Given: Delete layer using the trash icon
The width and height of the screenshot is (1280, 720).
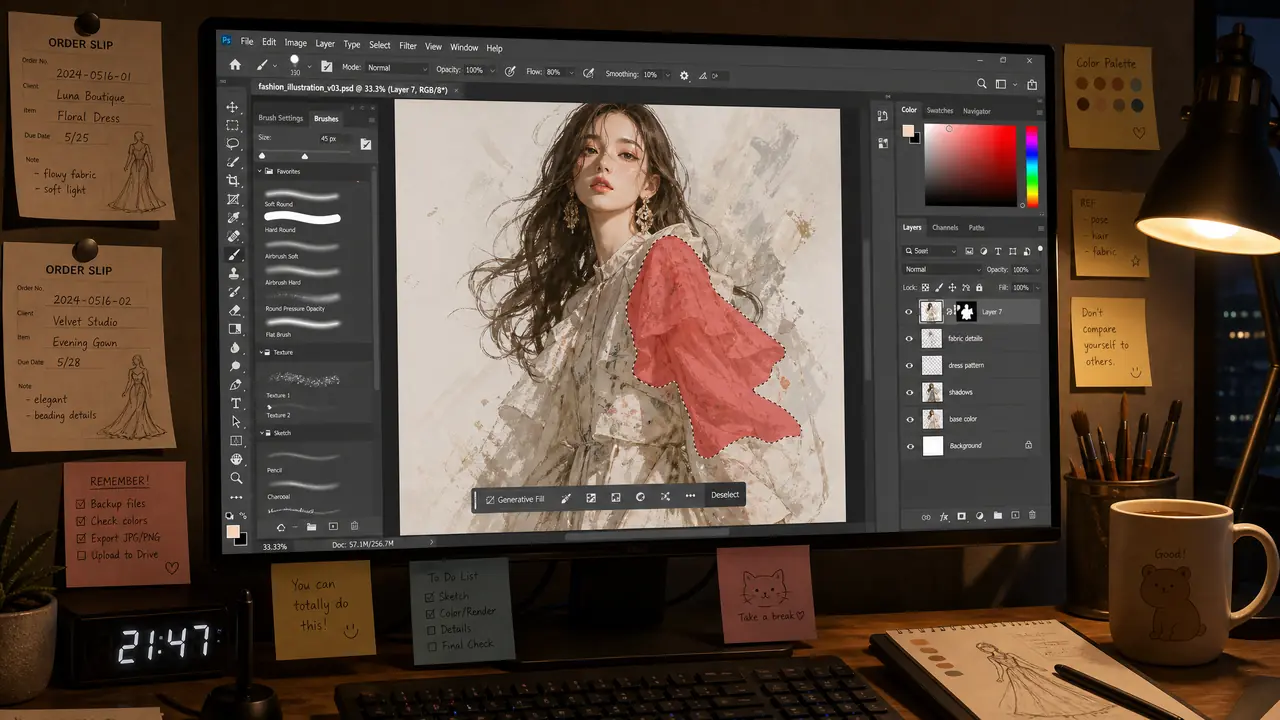Looking at the screenshot, I should click(x=1033, y=516).
